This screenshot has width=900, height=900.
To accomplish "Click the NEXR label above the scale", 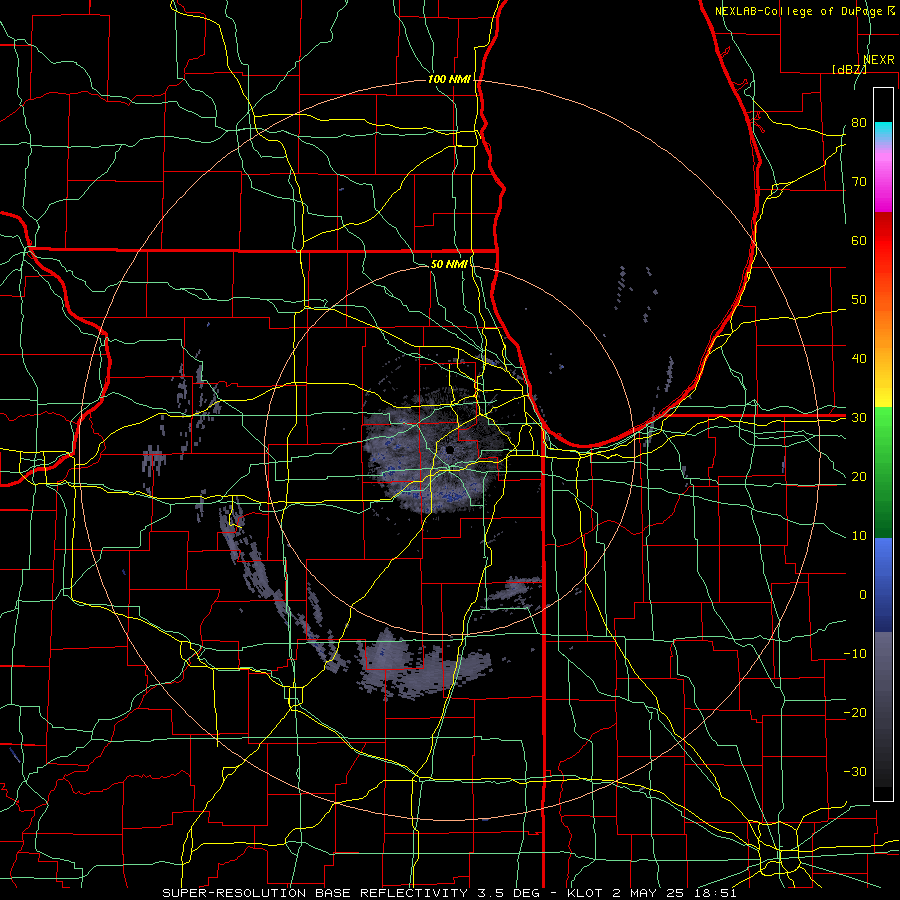I will (879, 60).
